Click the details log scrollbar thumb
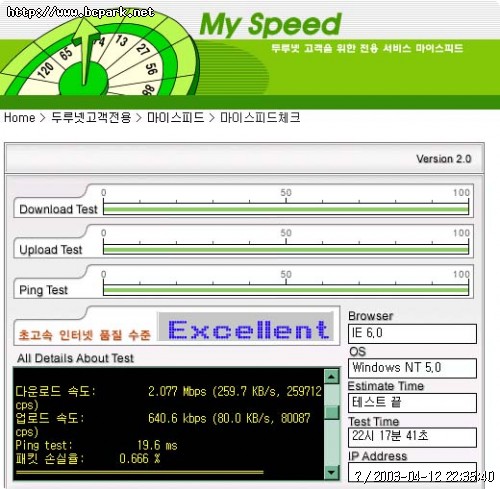 [332, 412]
